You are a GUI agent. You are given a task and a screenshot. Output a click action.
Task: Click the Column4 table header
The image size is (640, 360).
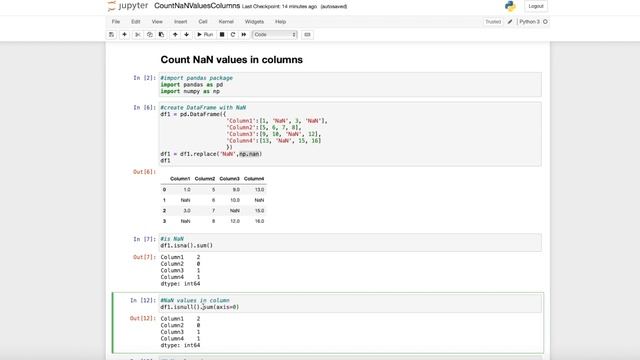(x=254, y=179)
